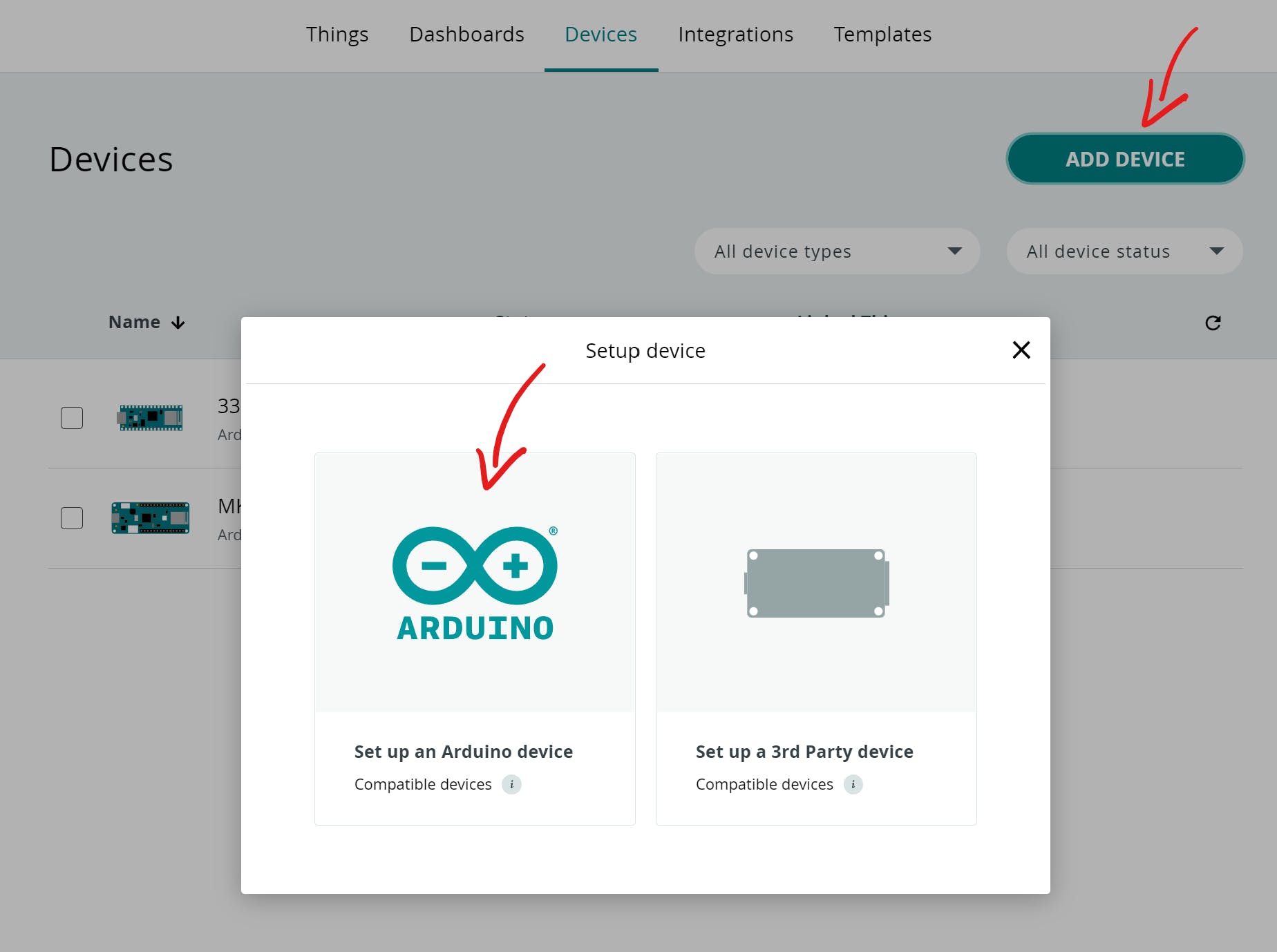Close the Setup device dialog
Viewport: 1277px width, 952px height.
1021,350
